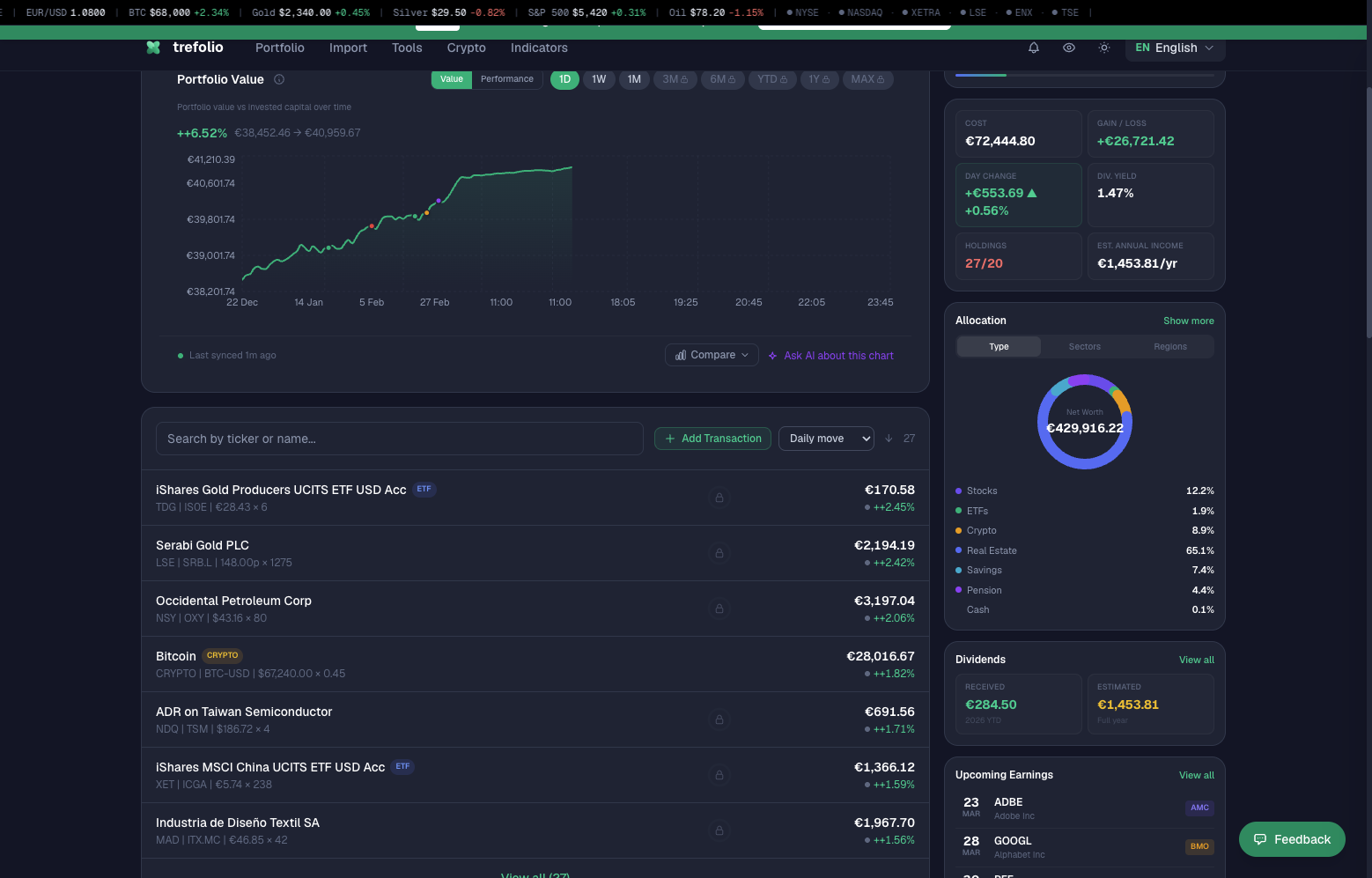The width and height of the screenshot is (1372, 878).
Task: Open the Bitcoin holding row
Action: click(x=535, y=664)
